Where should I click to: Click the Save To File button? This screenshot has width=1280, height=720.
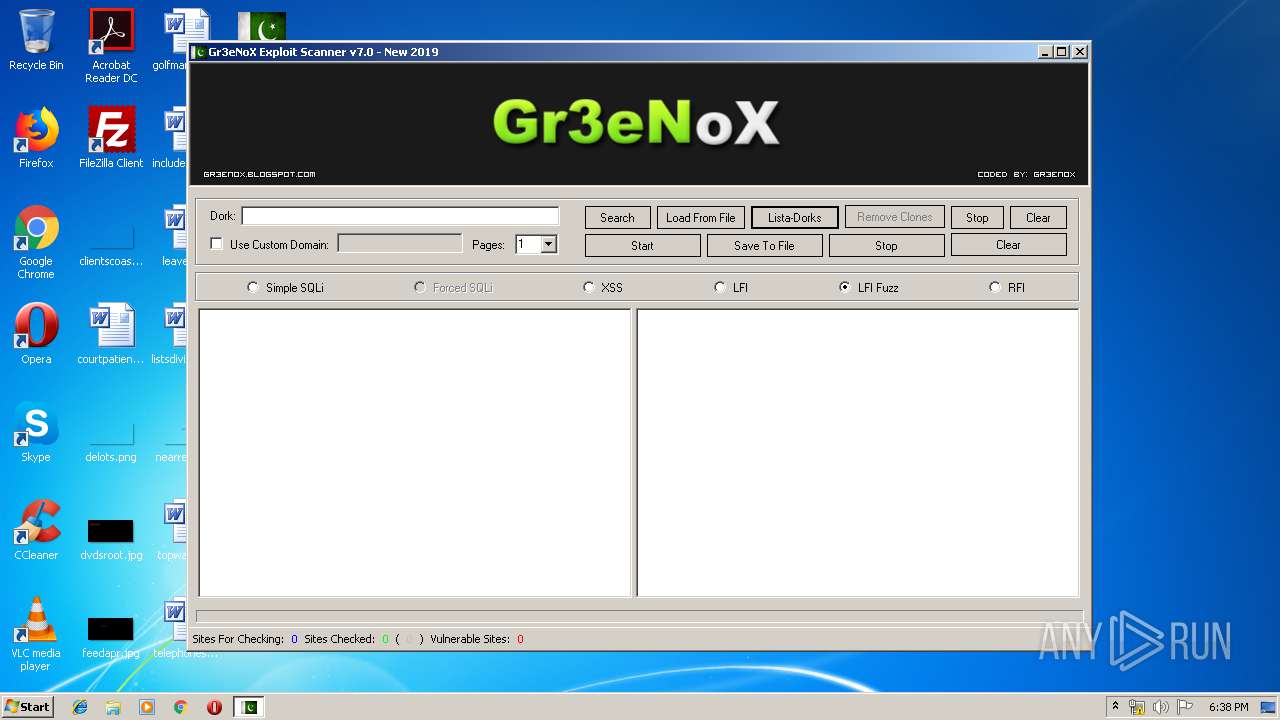[x=764, y=245]
